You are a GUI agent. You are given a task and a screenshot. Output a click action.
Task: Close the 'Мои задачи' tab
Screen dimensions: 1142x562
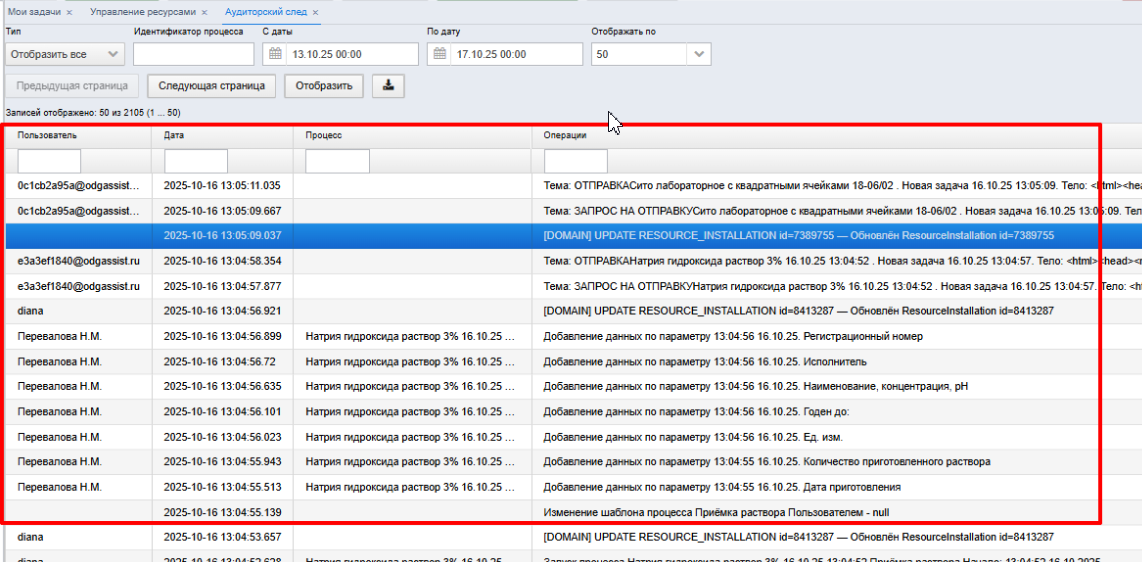[x=68, y=12]
